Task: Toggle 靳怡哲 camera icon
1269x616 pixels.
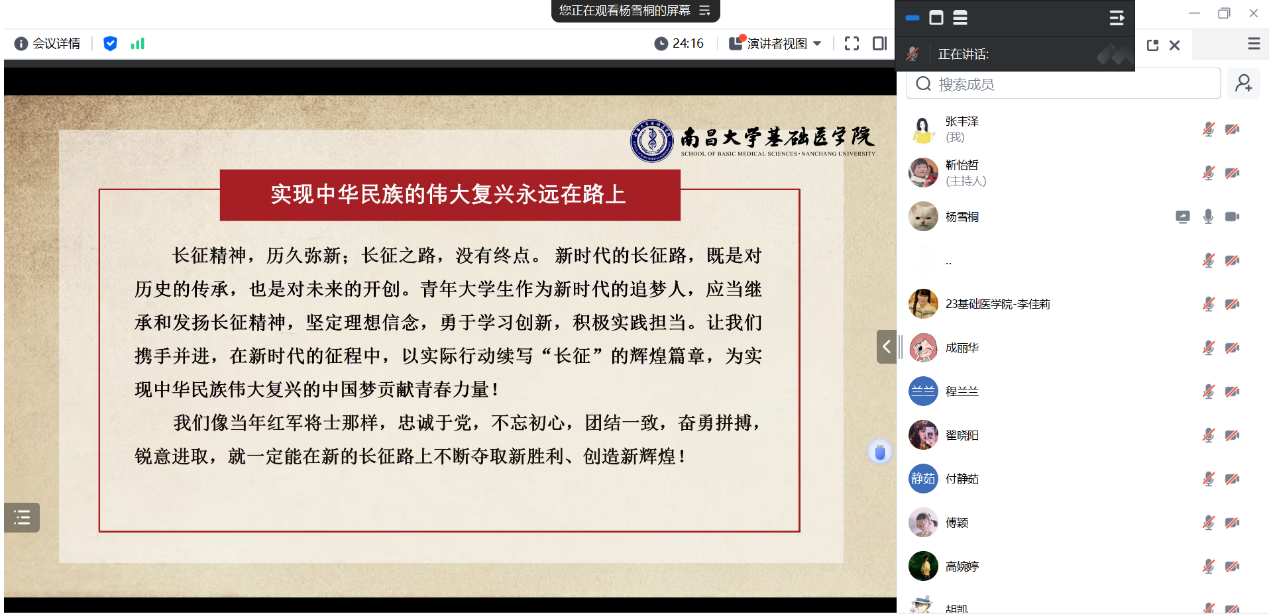Action: pos(1232,173)
